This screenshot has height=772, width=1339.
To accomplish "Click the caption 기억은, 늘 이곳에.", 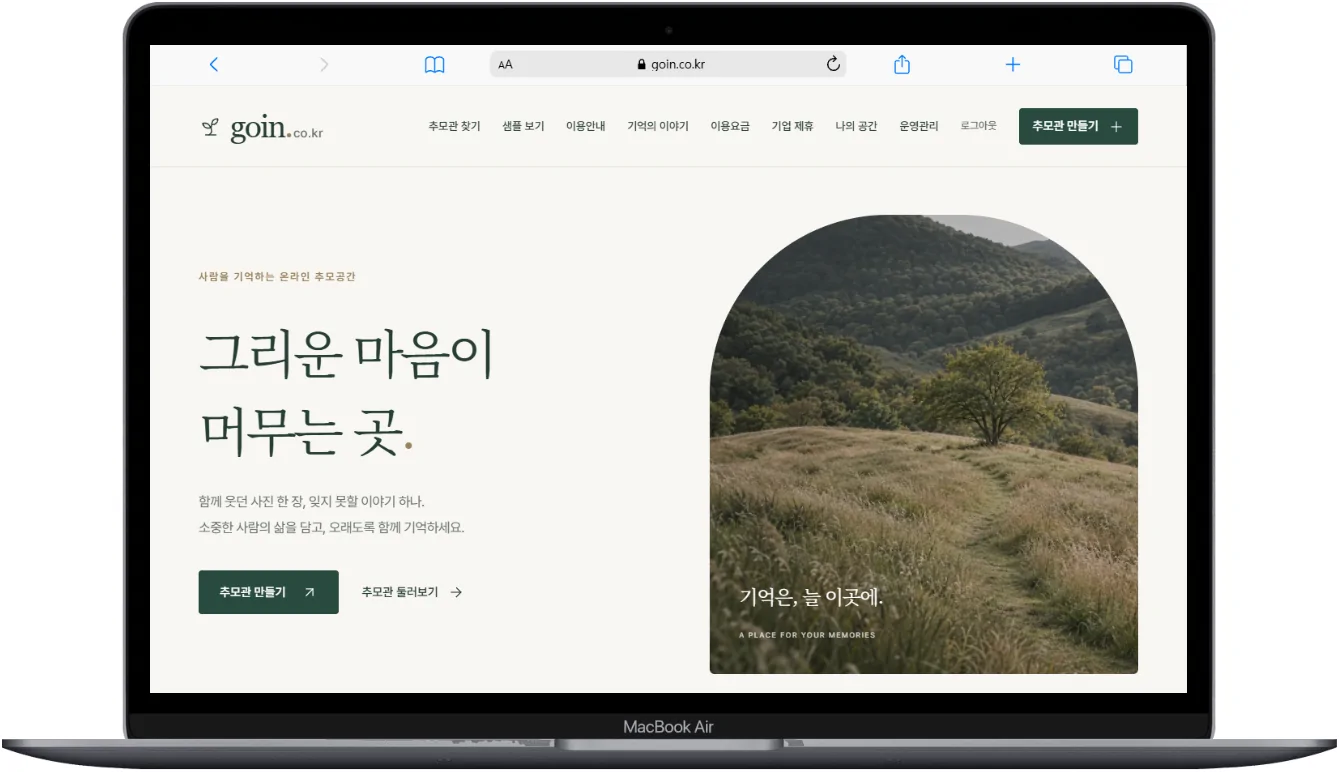I will pos(811,598).
